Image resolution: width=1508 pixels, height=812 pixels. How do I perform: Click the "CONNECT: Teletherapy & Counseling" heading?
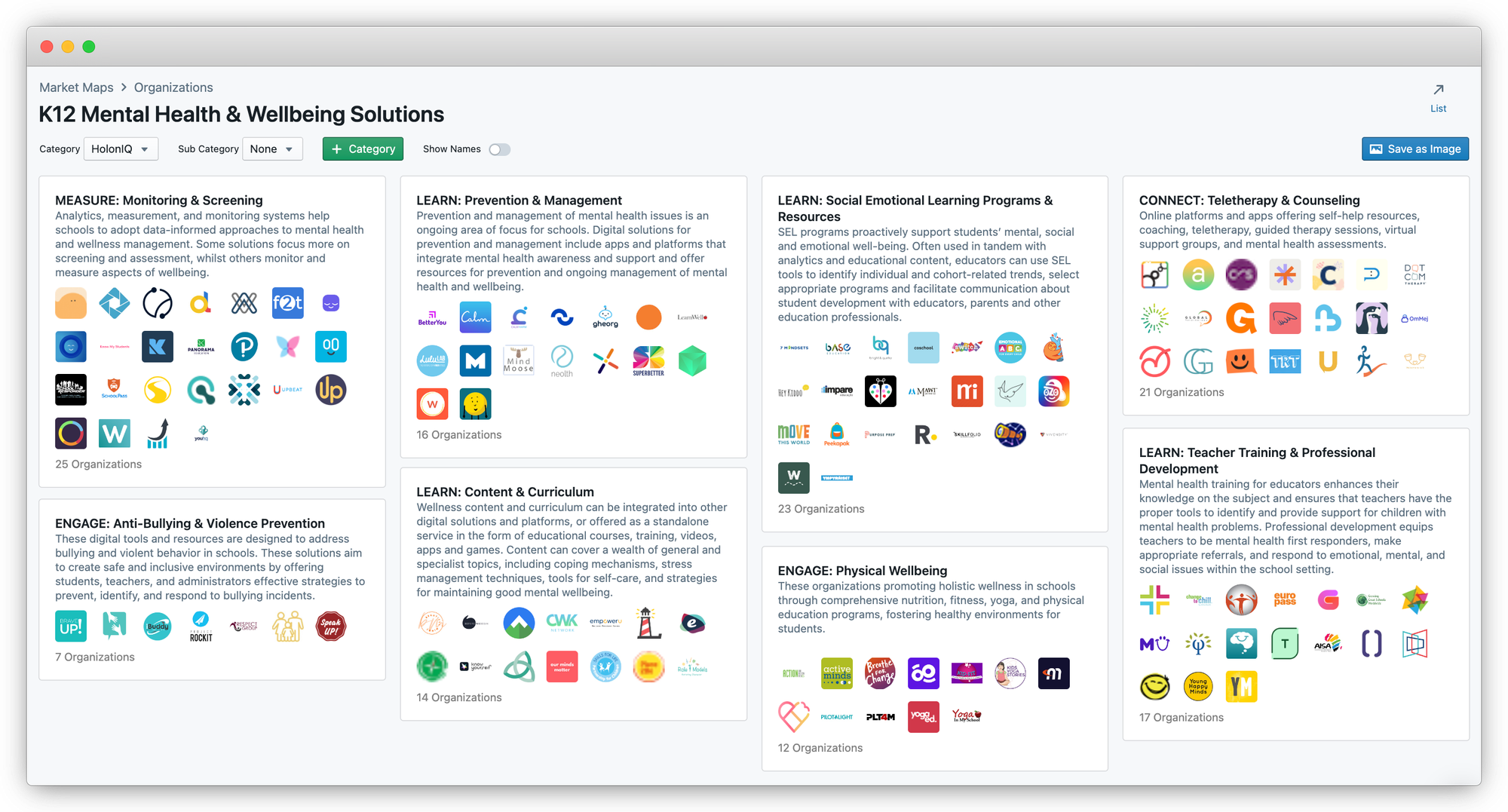pyautogui.click(x=1249, y=200)
